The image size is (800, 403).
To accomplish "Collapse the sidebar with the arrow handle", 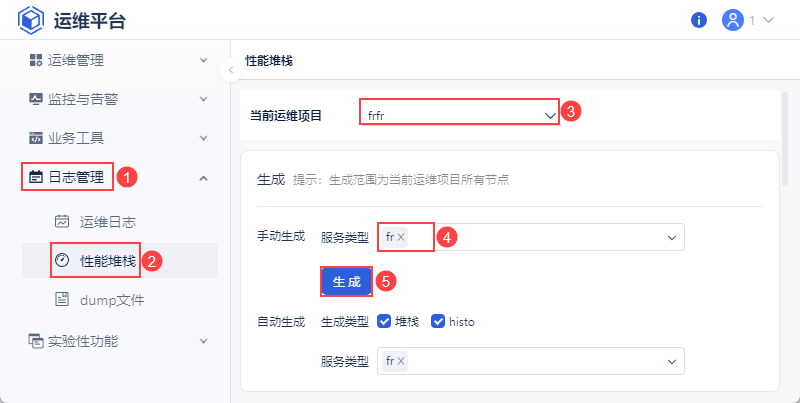I will pyautogui.click(x=230, y=69).
